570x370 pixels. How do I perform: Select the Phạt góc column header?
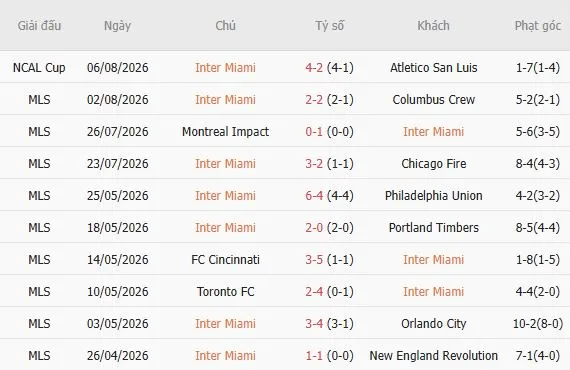(538, 26)
